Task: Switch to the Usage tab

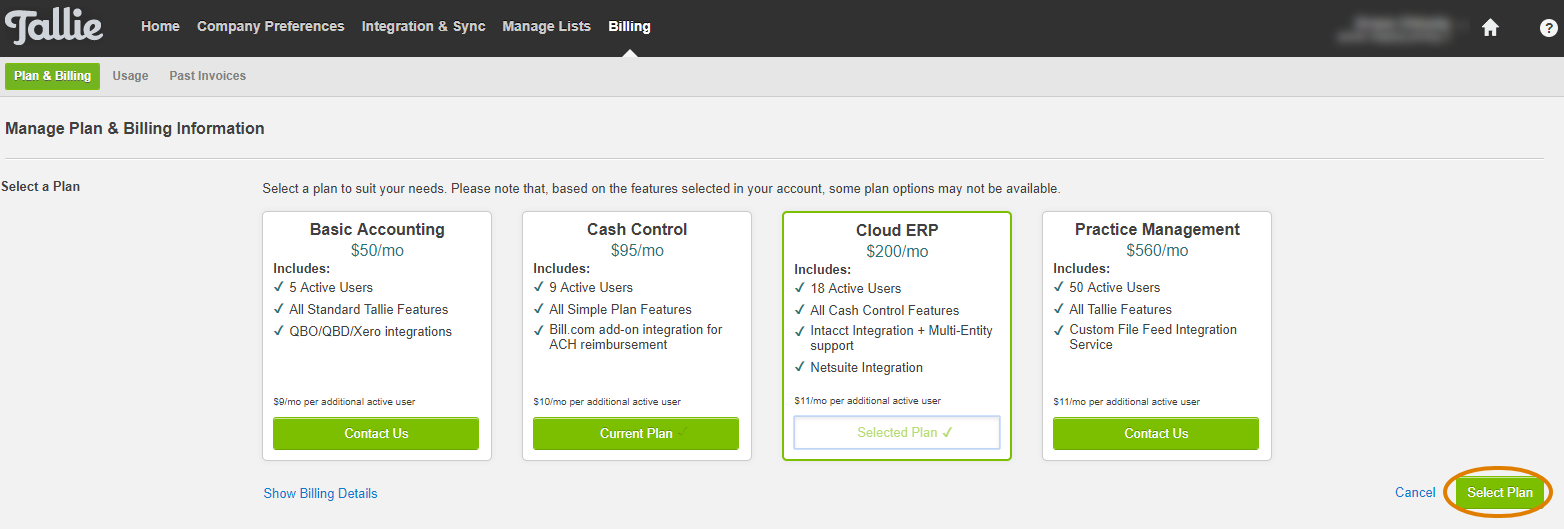Action: (x=130, y=76)
